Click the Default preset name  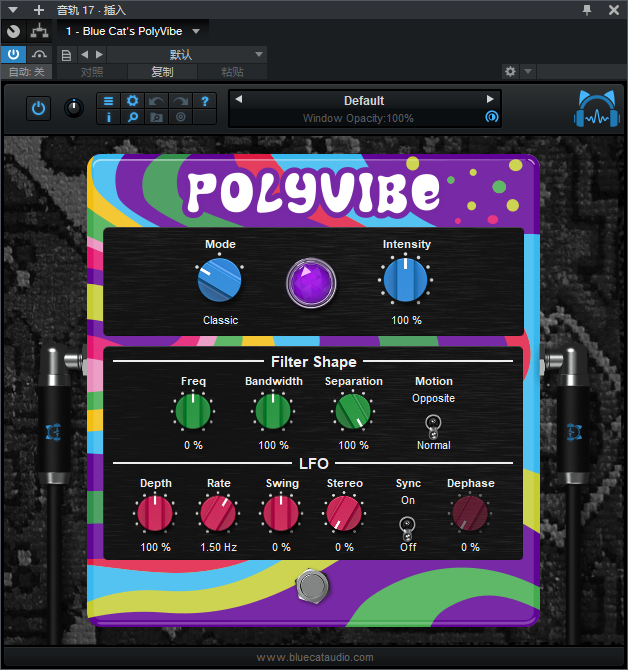click(364, 101)
